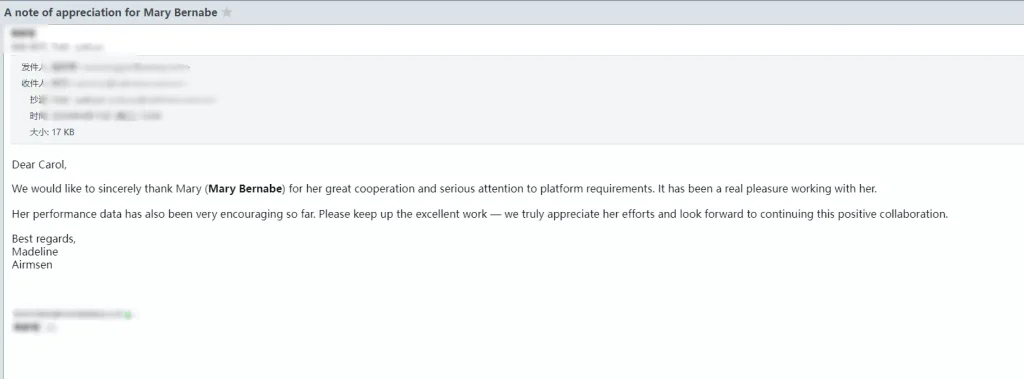Open the blurred footer link next to the green dot
Screen dimensions: 1024x379
tap(68, 315)
